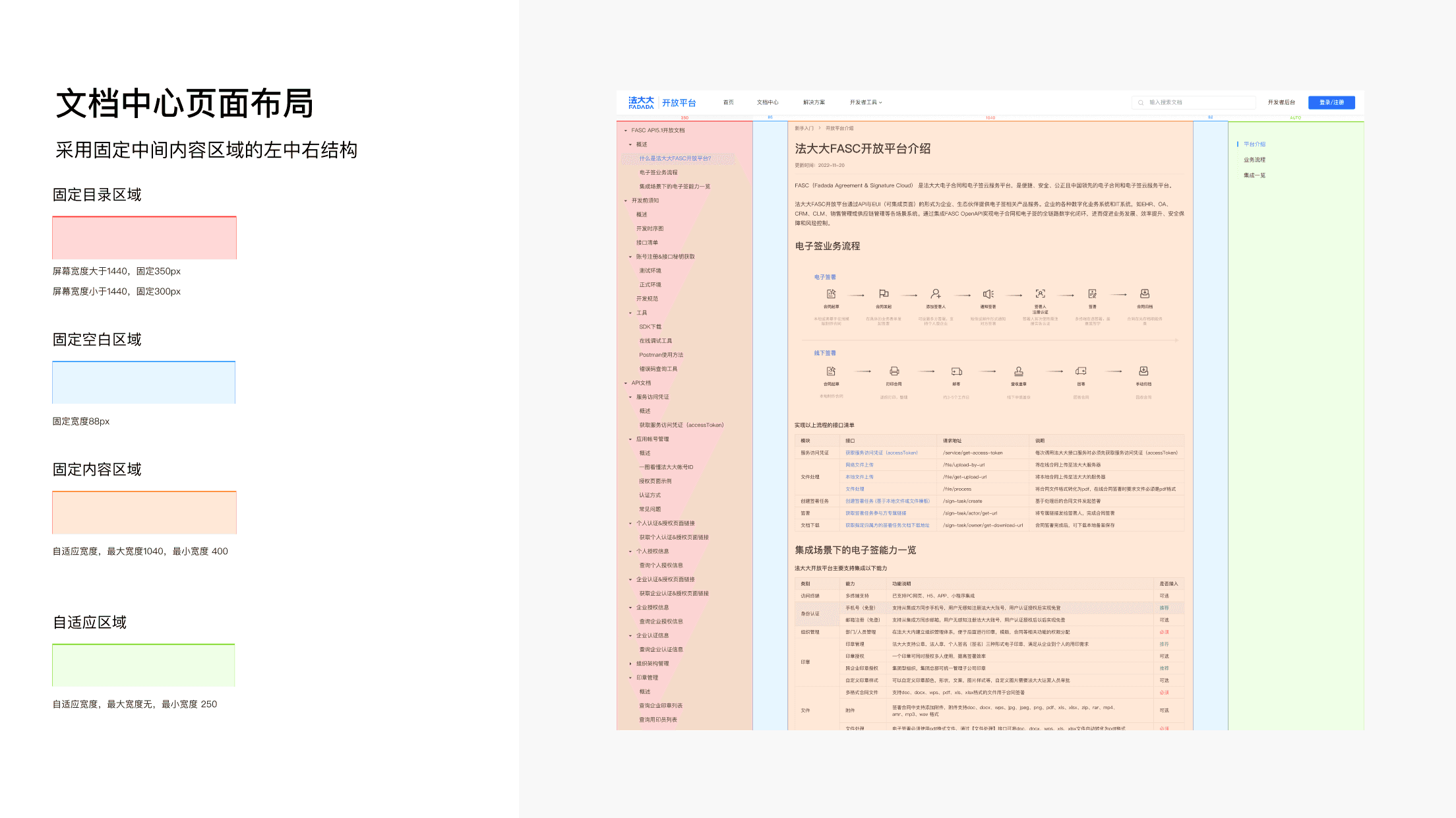Click the 签署人注册认证 face-scan icon

click(1040, 294)
